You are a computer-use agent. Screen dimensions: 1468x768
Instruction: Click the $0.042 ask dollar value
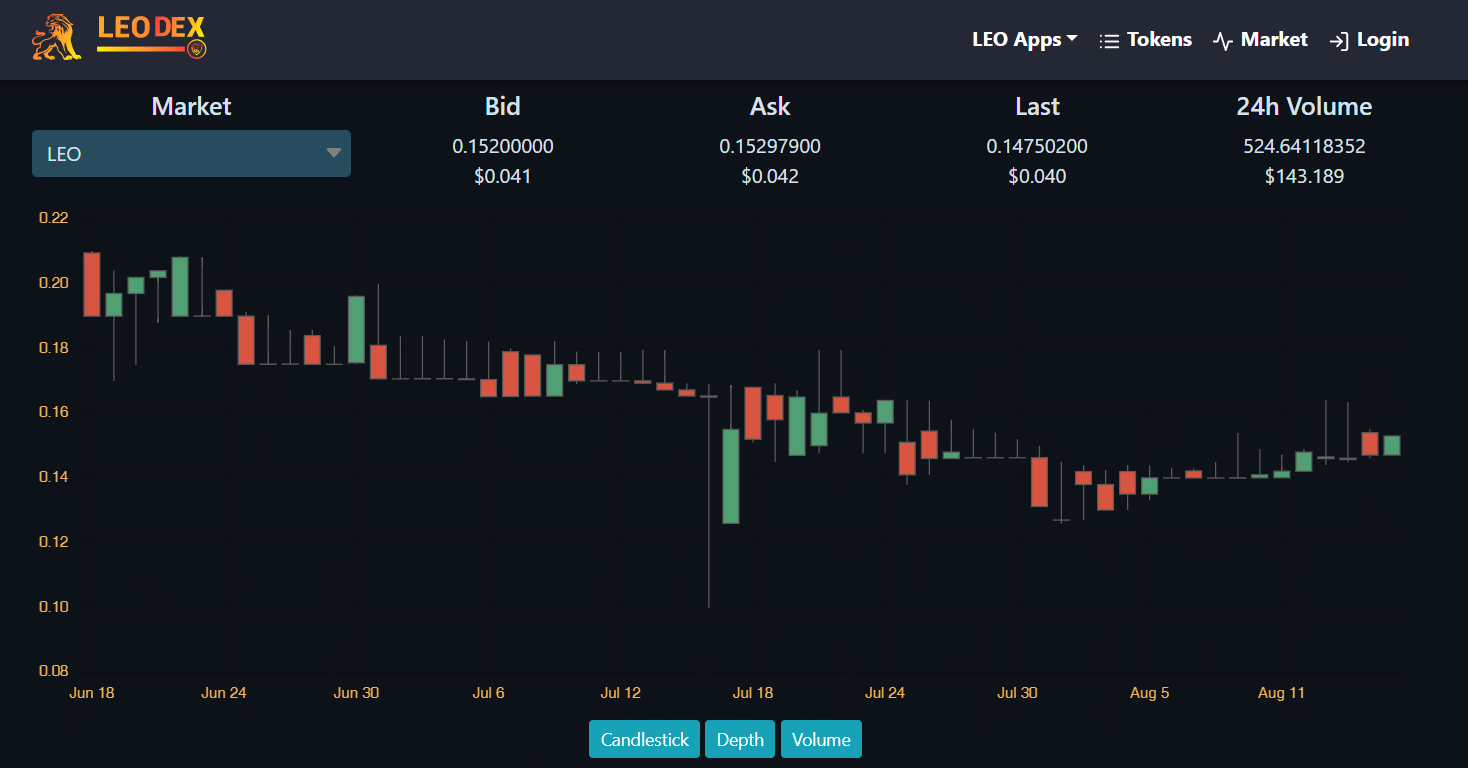pyautogui.click(x=770, y=177)
